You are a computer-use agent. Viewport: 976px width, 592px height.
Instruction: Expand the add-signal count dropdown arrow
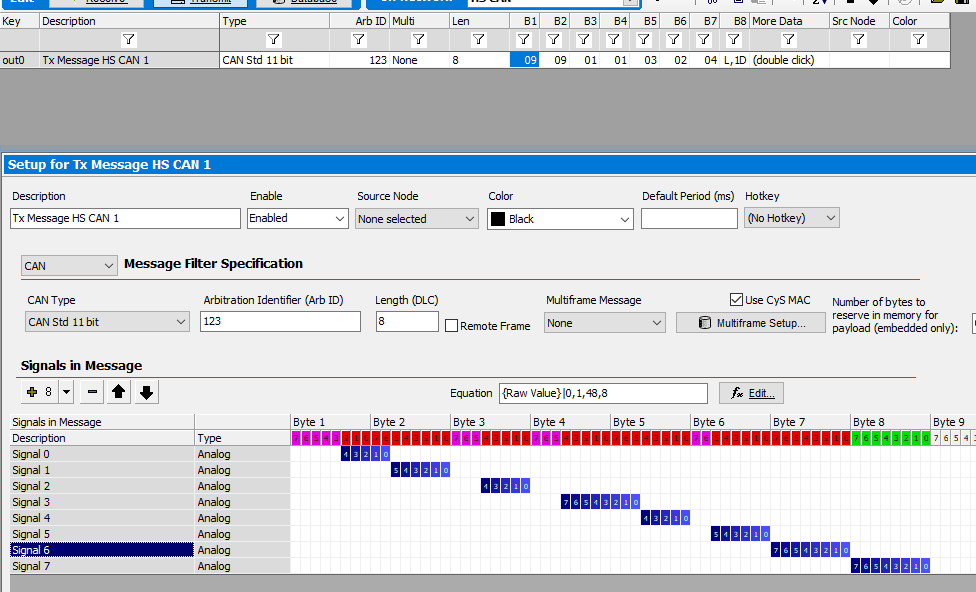[67, 392]
